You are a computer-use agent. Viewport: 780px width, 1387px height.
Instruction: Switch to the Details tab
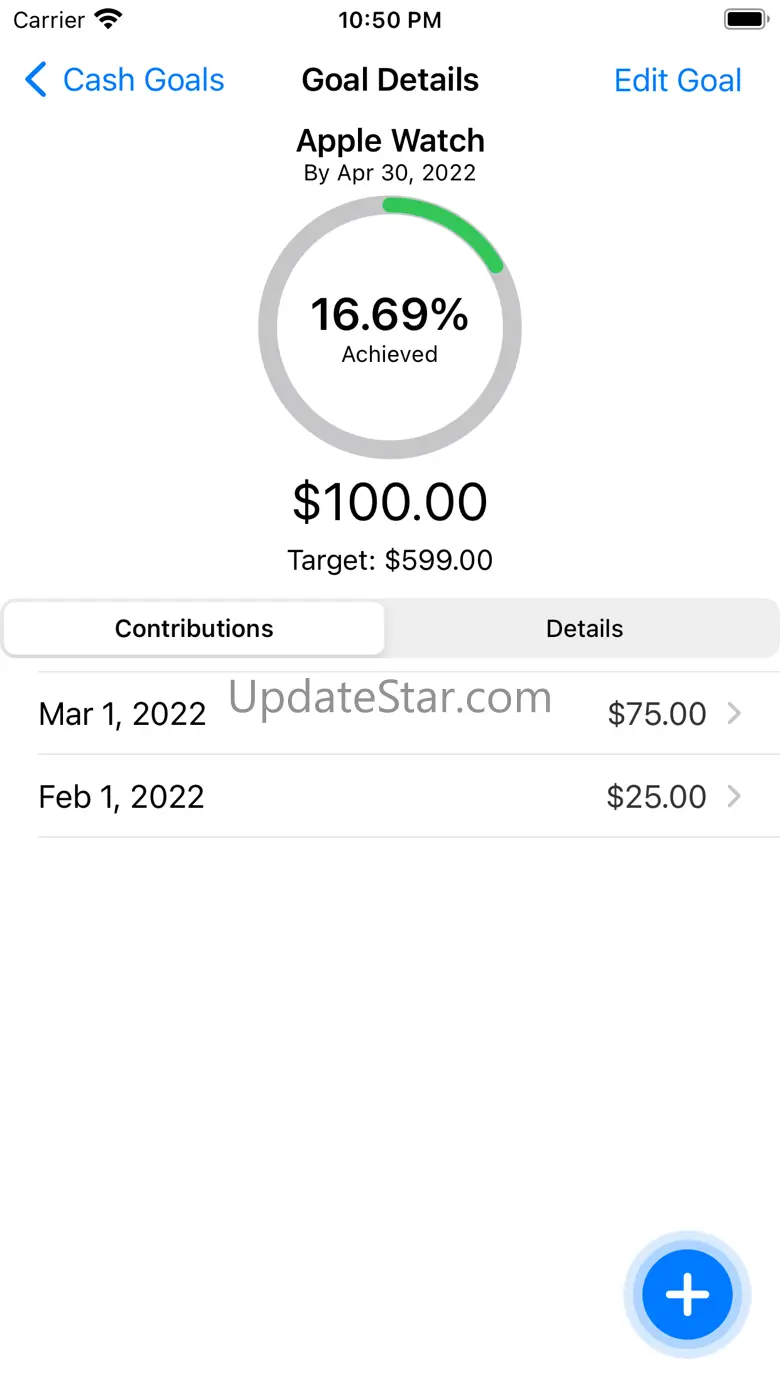[x=584, y=628]
